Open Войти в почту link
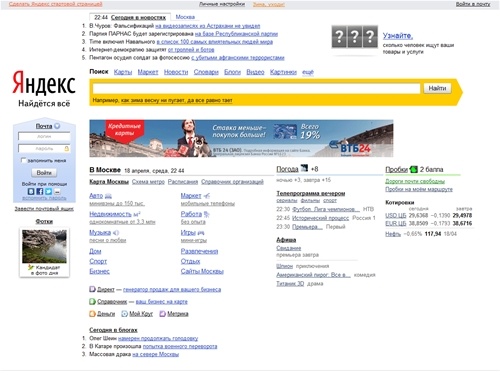The height and width of the screenshot is (375, 500). coord(473,4)
